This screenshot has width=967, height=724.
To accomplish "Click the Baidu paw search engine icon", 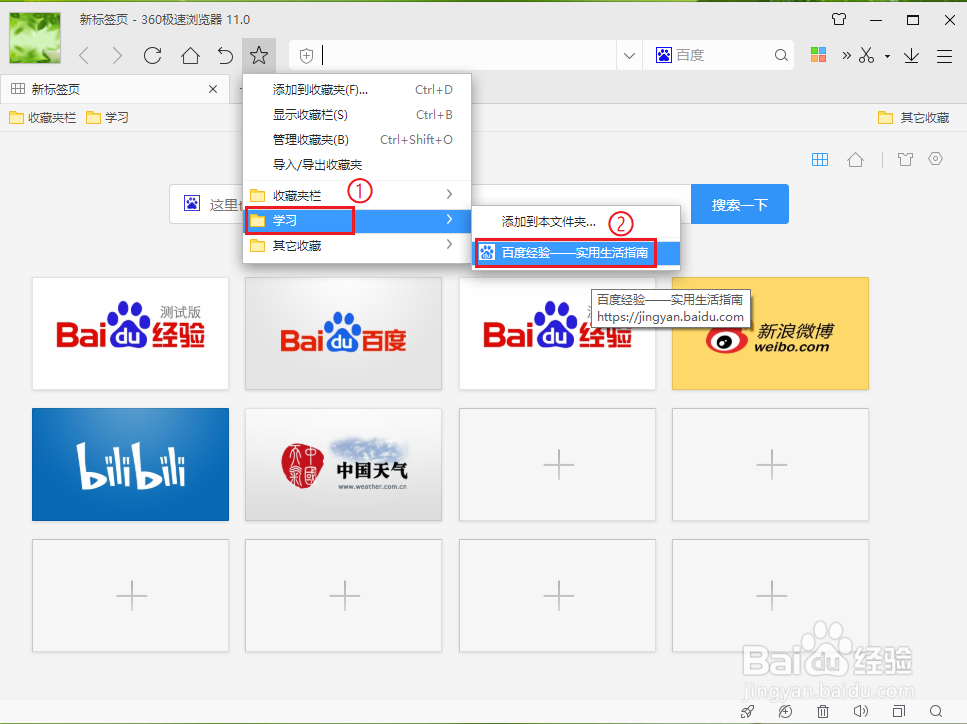I will pyautogui.click(x=664, y=55).
